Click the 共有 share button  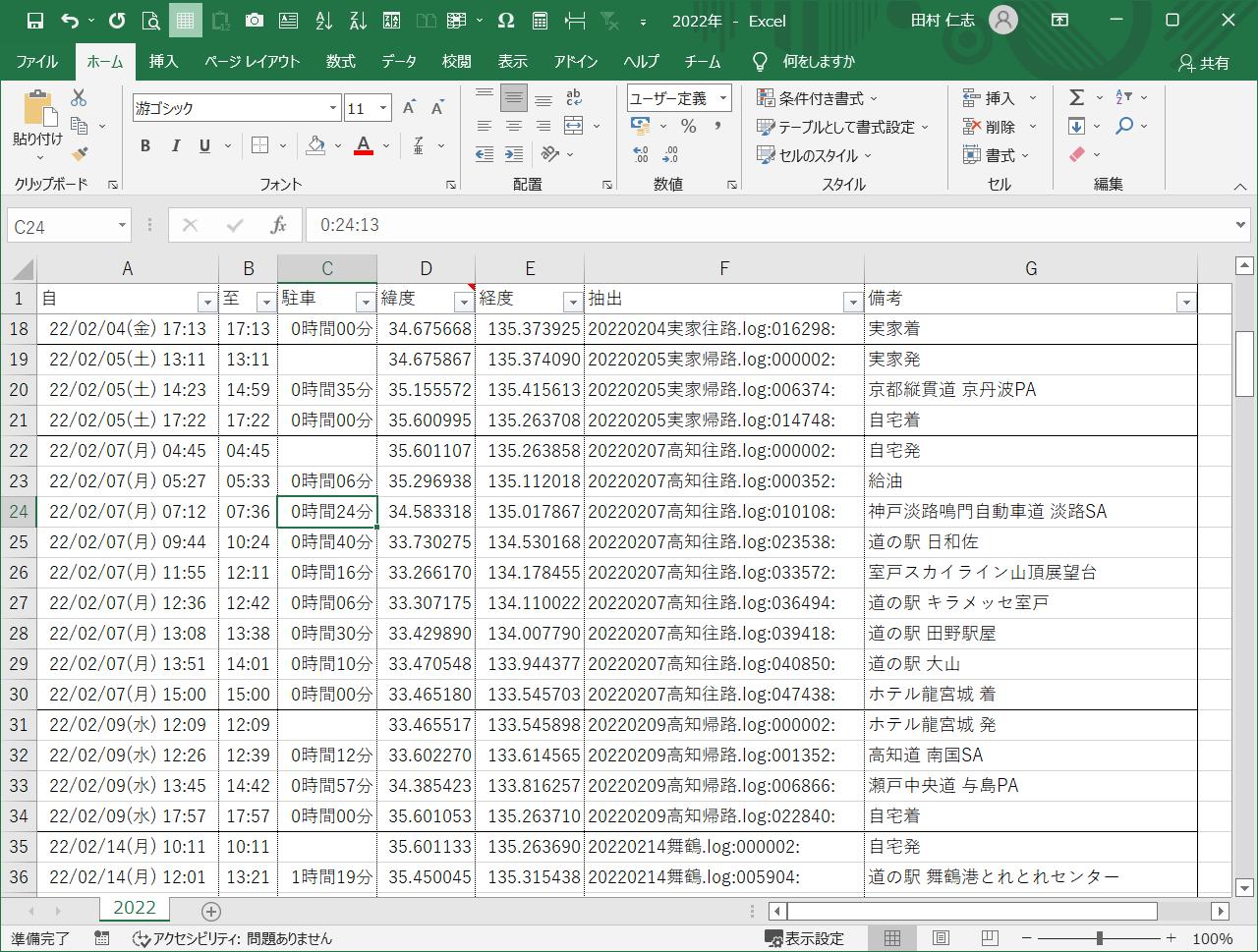1204,63
